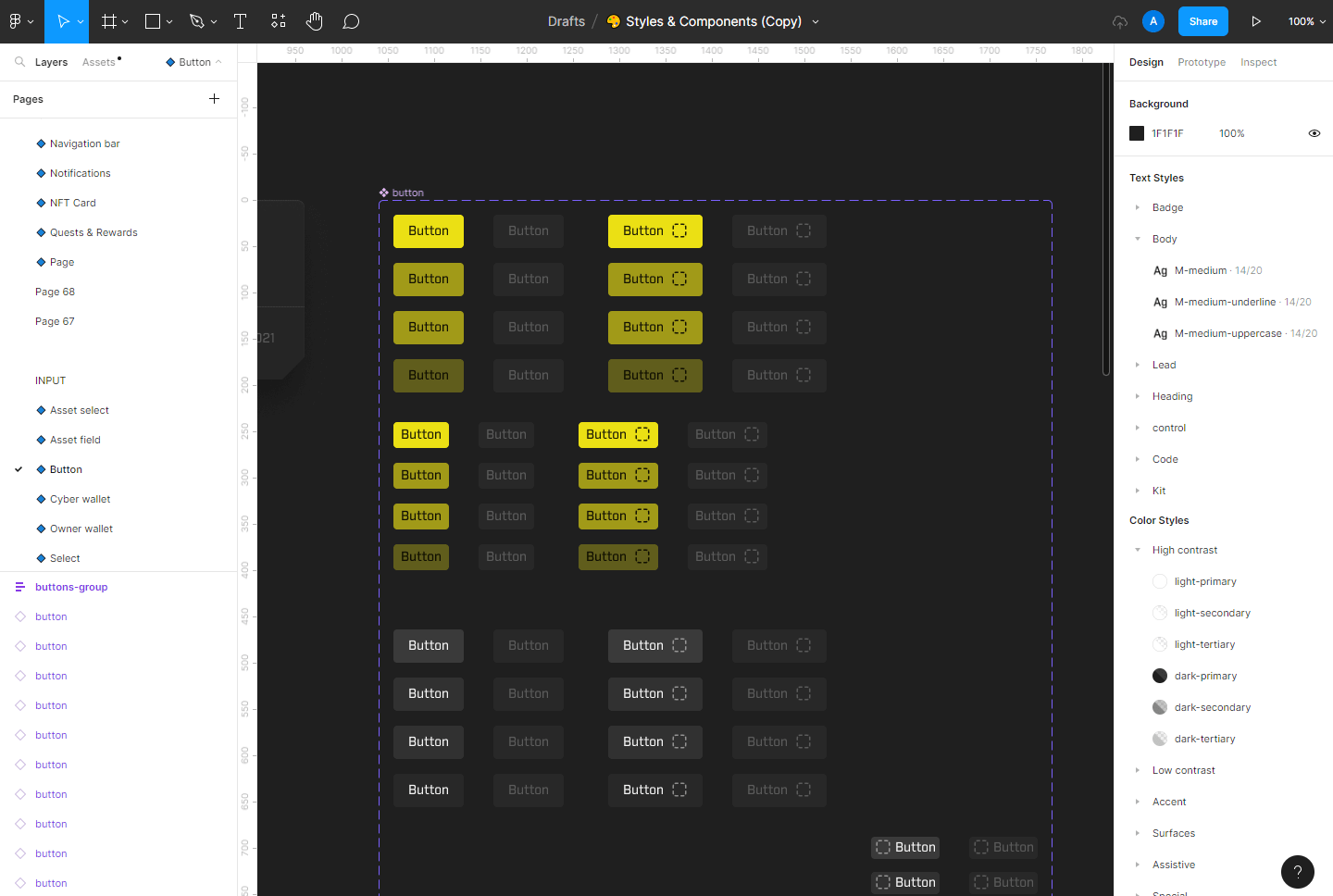1333x896 pixels.
Task: Toggle background visibility eye icon
Action: pos(1314,133)
